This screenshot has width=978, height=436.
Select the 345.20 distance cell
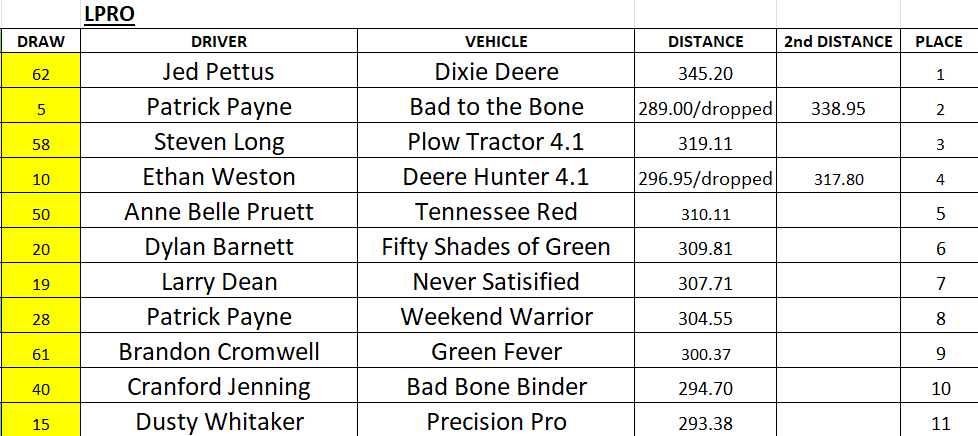tap(706, 74)
